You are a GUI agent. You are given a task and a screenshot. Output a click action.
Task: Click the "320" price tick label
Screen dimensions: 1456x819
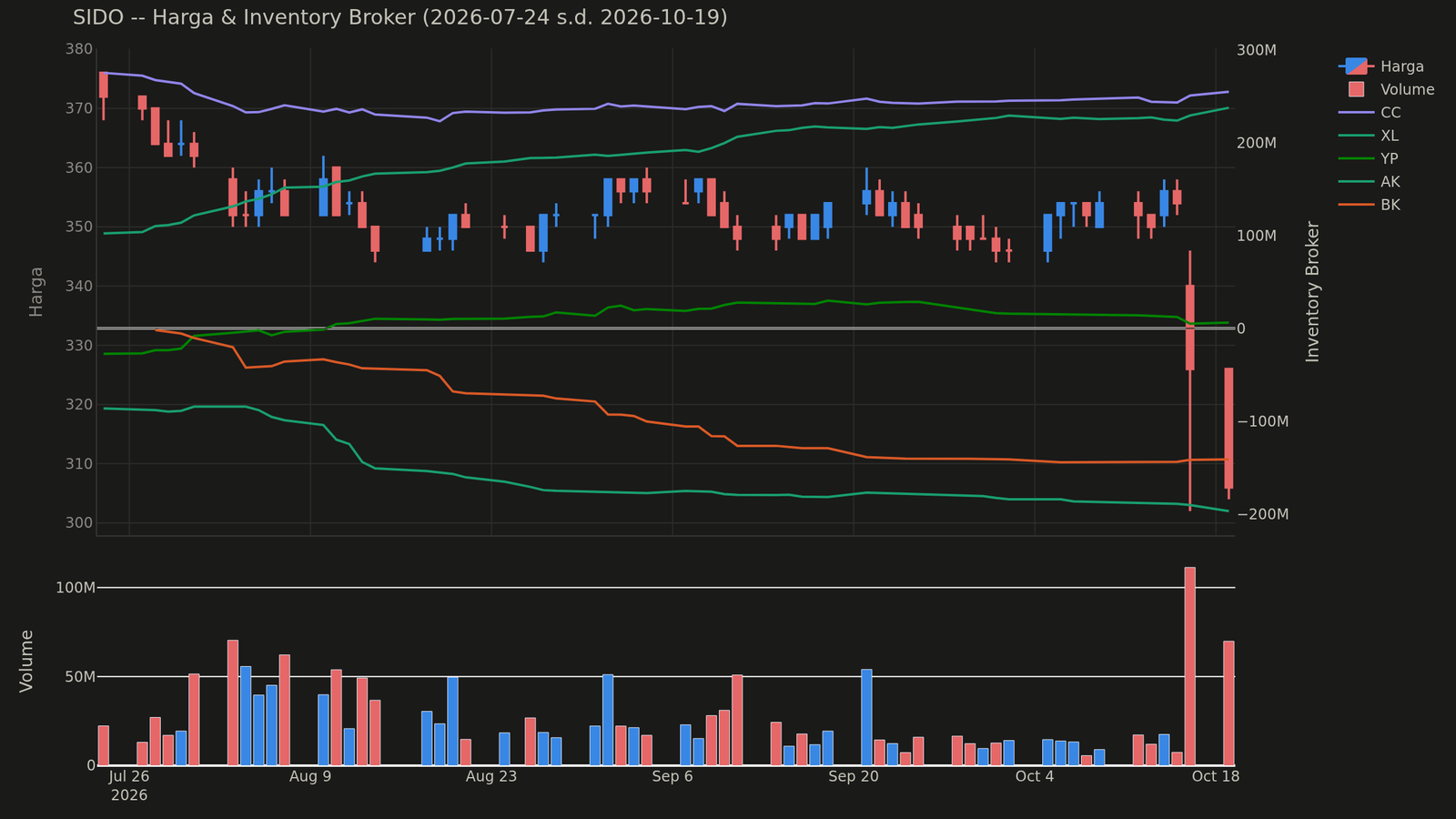79,404
